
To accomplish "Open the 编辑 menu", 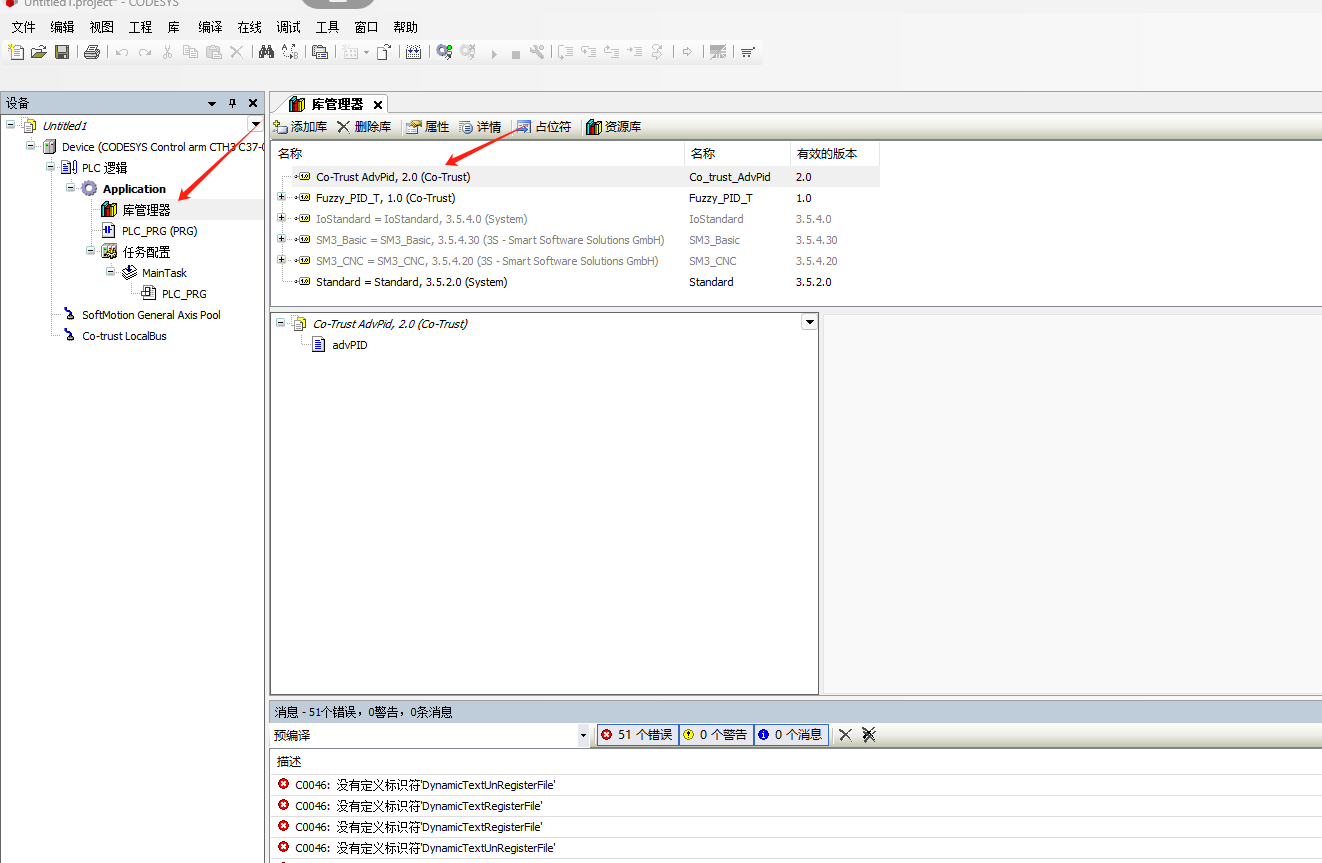I will pos(62,27).
